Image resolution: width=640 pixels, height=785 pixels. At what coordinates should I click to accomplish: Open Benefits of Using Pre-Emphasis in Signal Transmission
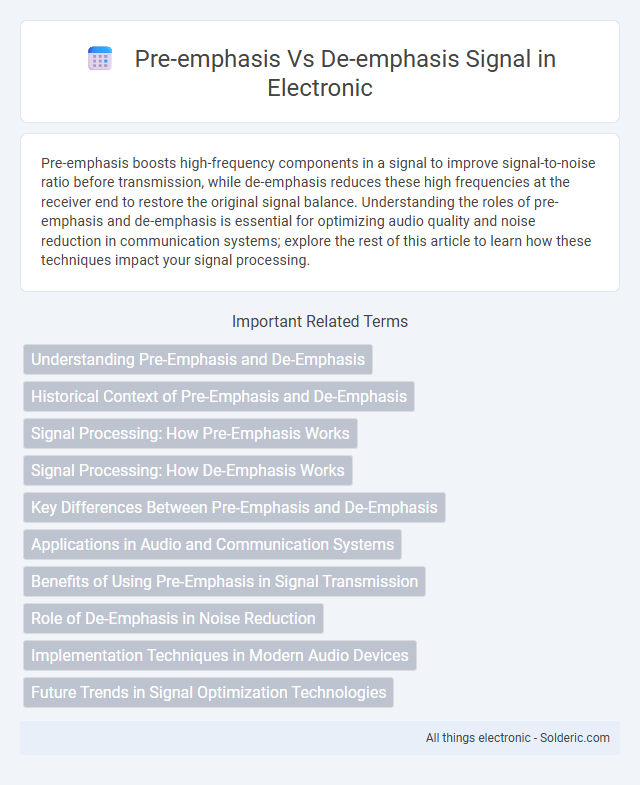(x=224, y=582)
